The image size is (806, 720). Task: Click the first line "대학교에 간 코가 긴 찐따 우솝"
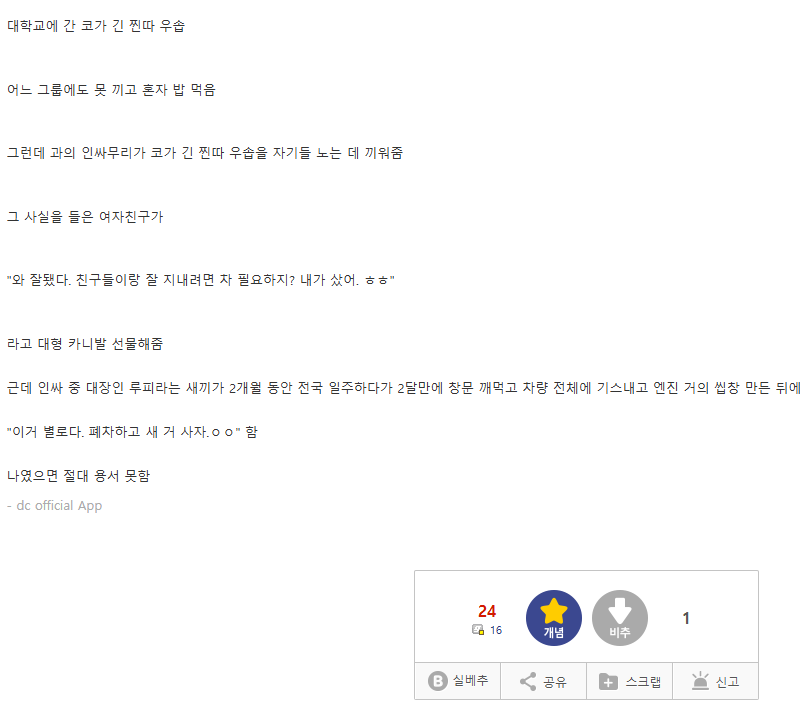pos(96,26)
